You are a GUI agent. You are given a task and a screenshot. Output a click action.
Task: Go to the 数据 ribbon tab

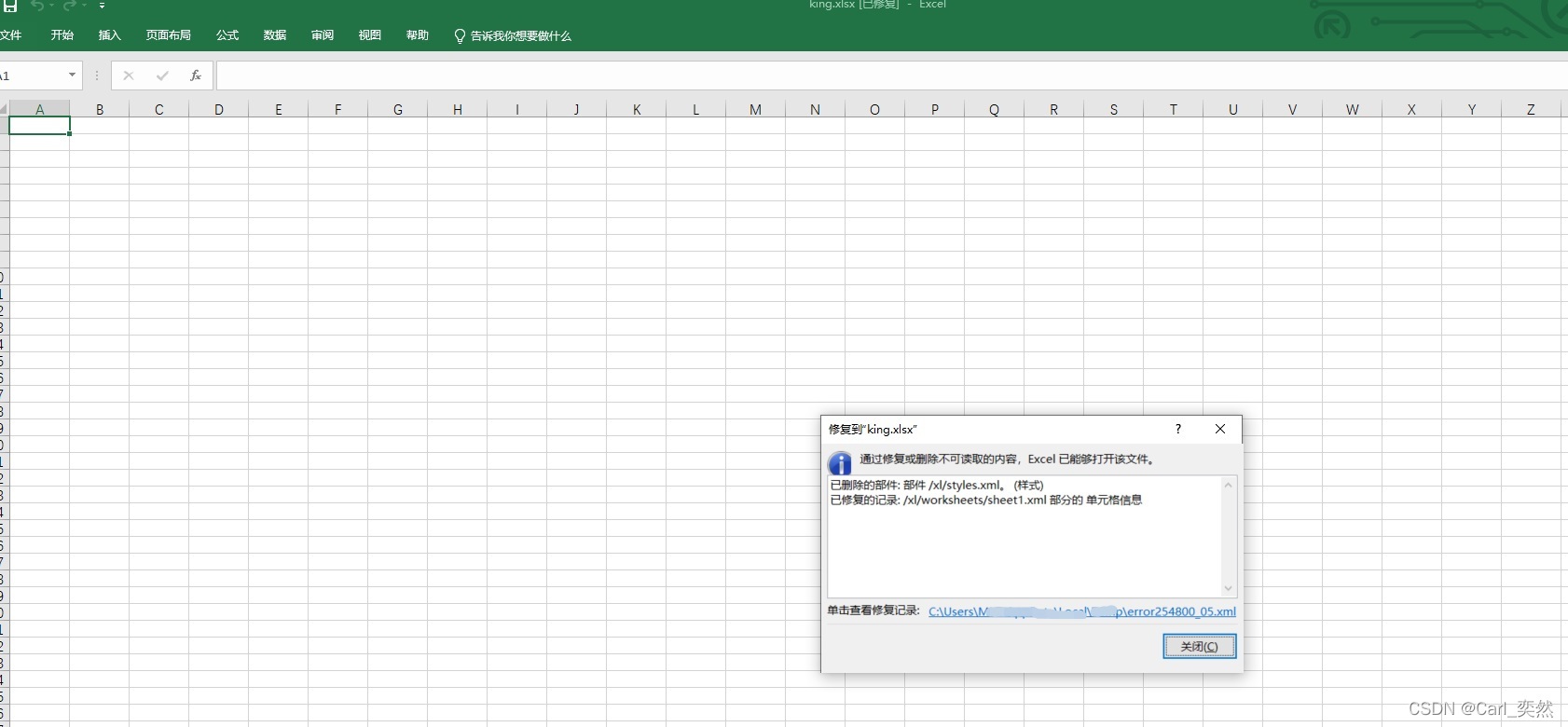(275, 35)
